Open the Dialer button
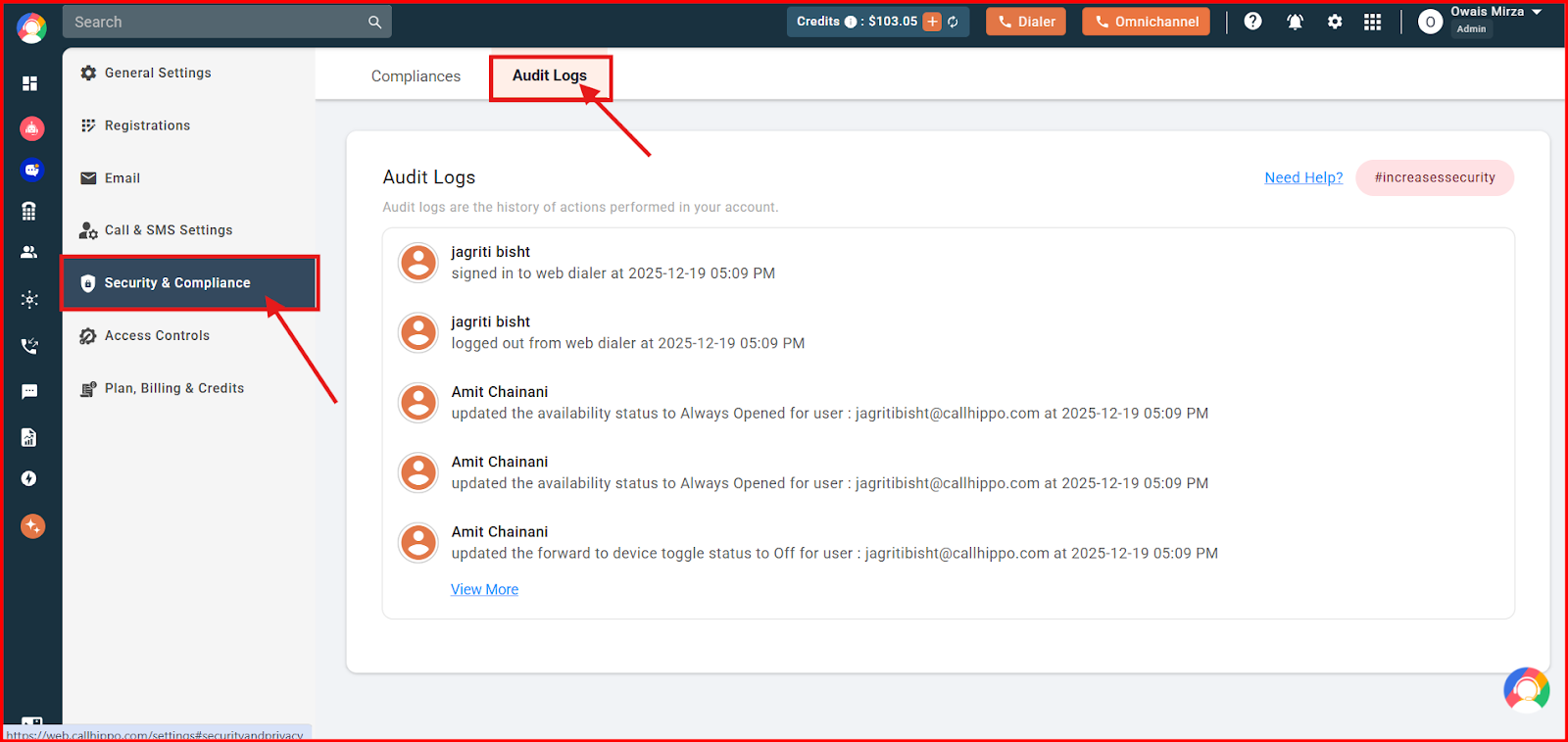This screenshot has height=742, width=1568. (x=1026, y=22)
